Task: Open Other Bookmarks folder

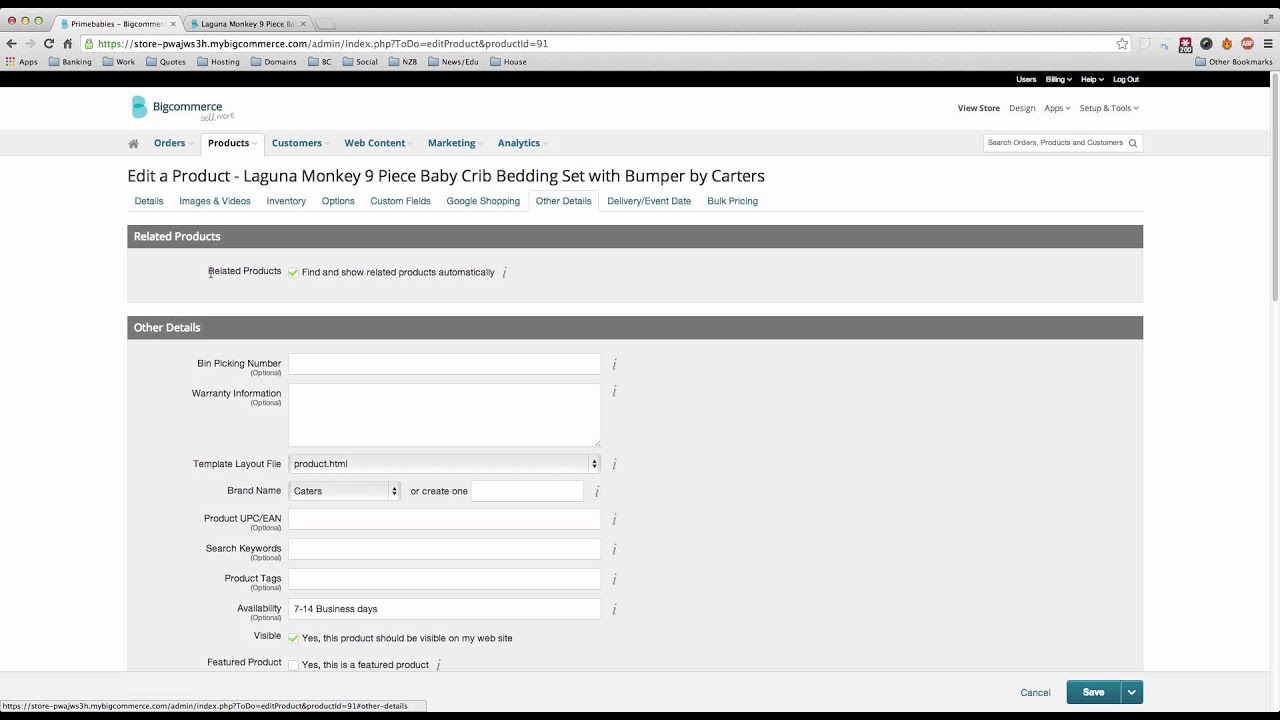Action: [1234, 62]
